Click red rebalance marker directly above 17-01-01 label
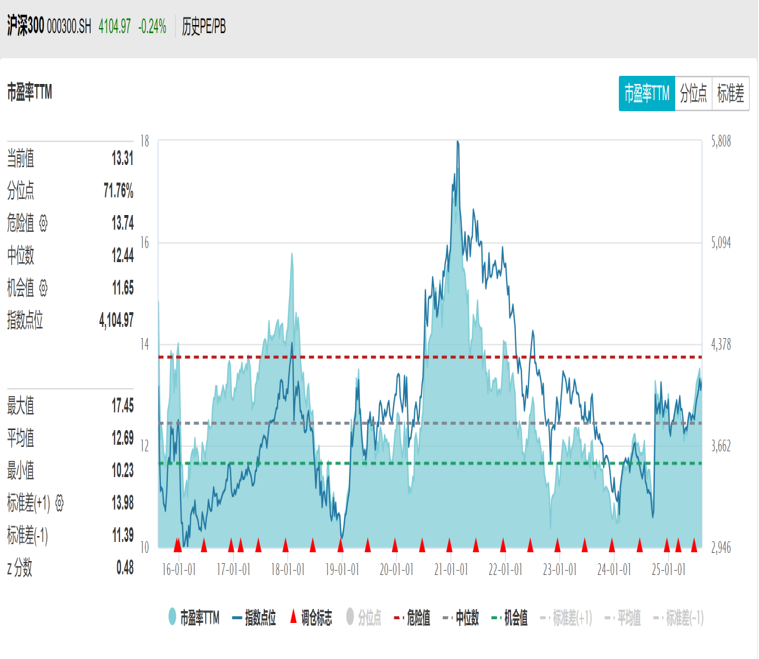 pos(231,545)
